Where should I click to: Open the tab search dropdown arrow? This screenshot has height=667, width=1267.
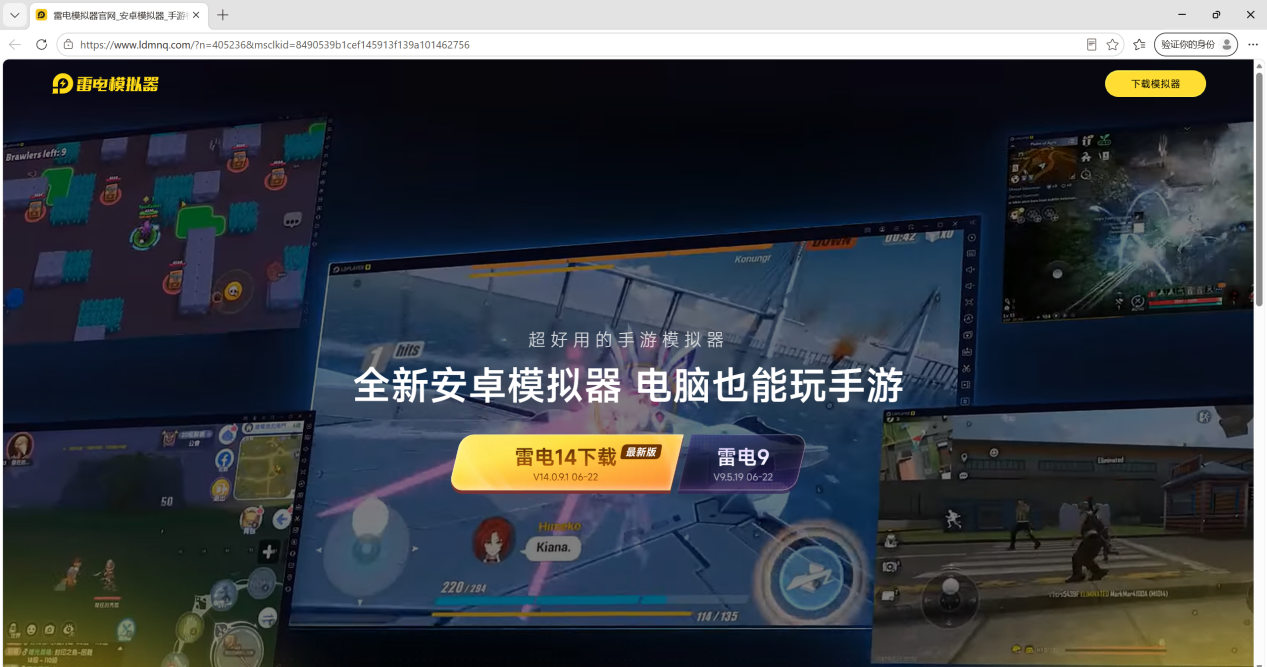15,15
